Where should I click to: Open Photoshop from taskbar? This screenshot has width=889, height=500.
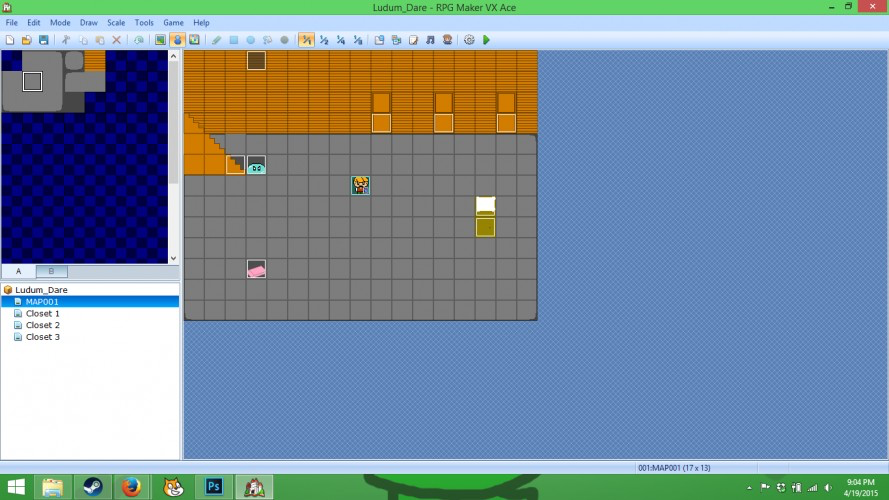coord(214,487)
